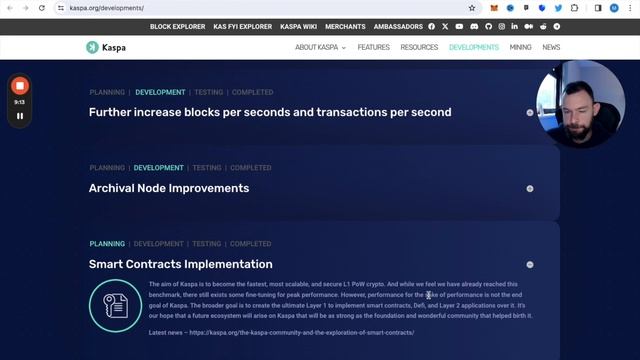Open the Instagram icon

point(502,27)
